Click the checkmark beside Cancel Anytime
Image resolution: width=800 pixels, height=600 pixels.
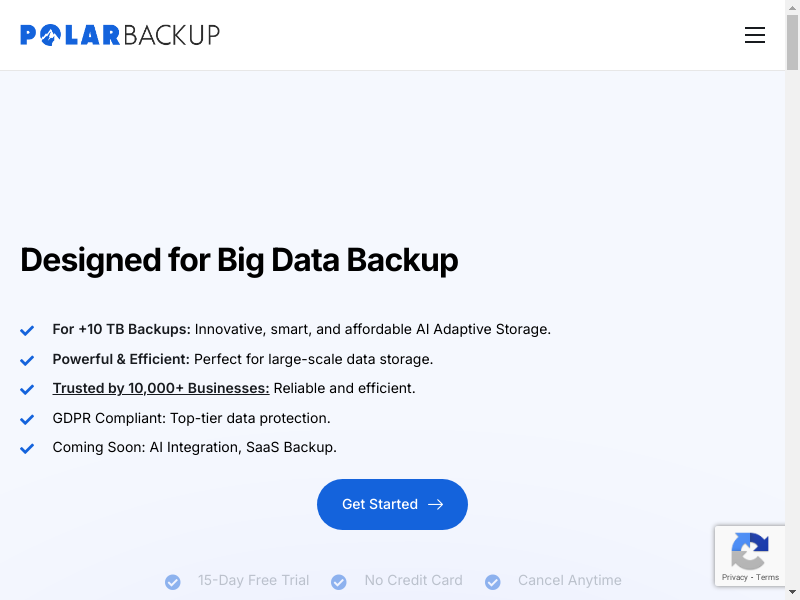(493, 581)
